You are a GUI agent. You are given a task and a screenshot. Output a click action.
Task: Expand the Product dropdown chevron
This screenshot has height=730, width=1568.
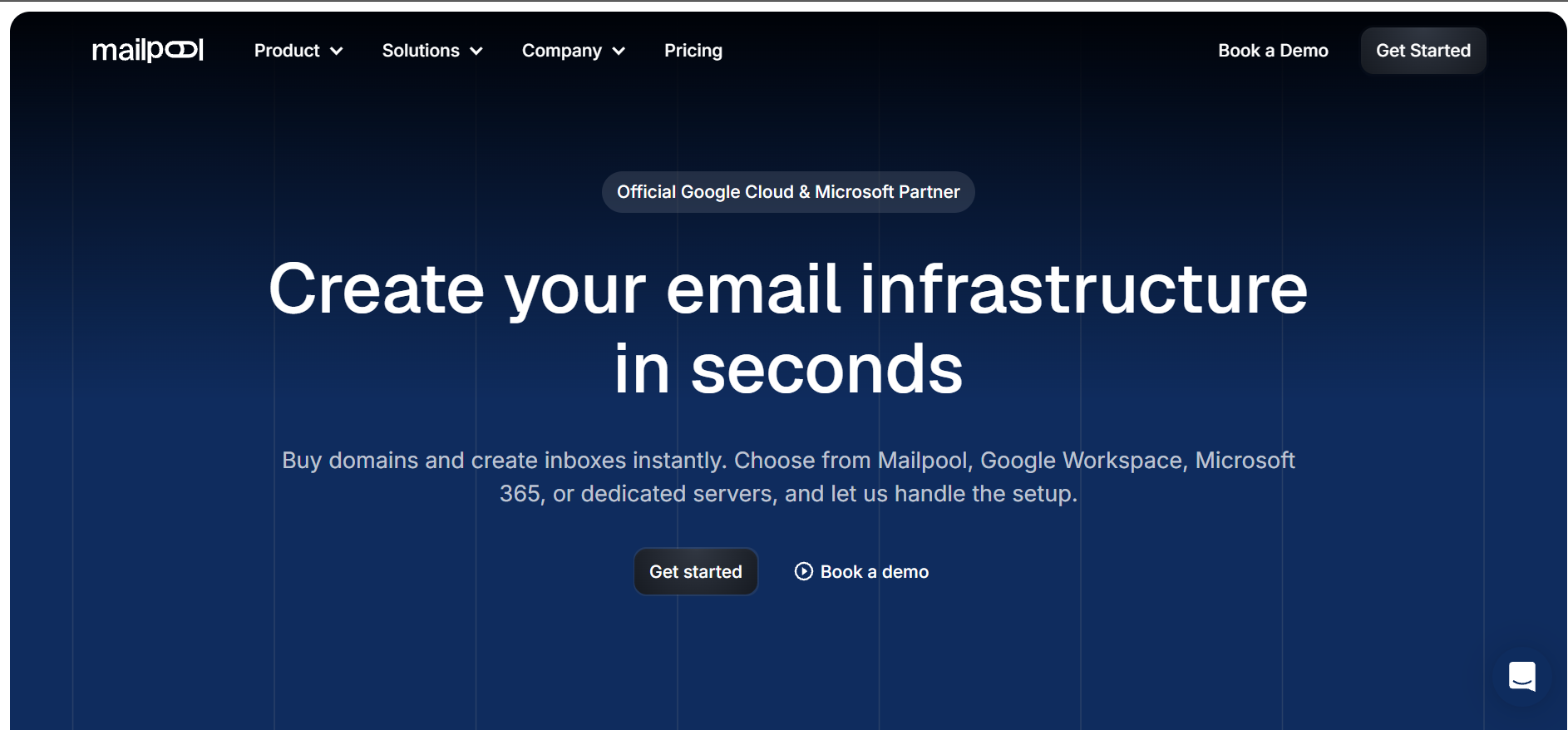click(x=337, y=51)
